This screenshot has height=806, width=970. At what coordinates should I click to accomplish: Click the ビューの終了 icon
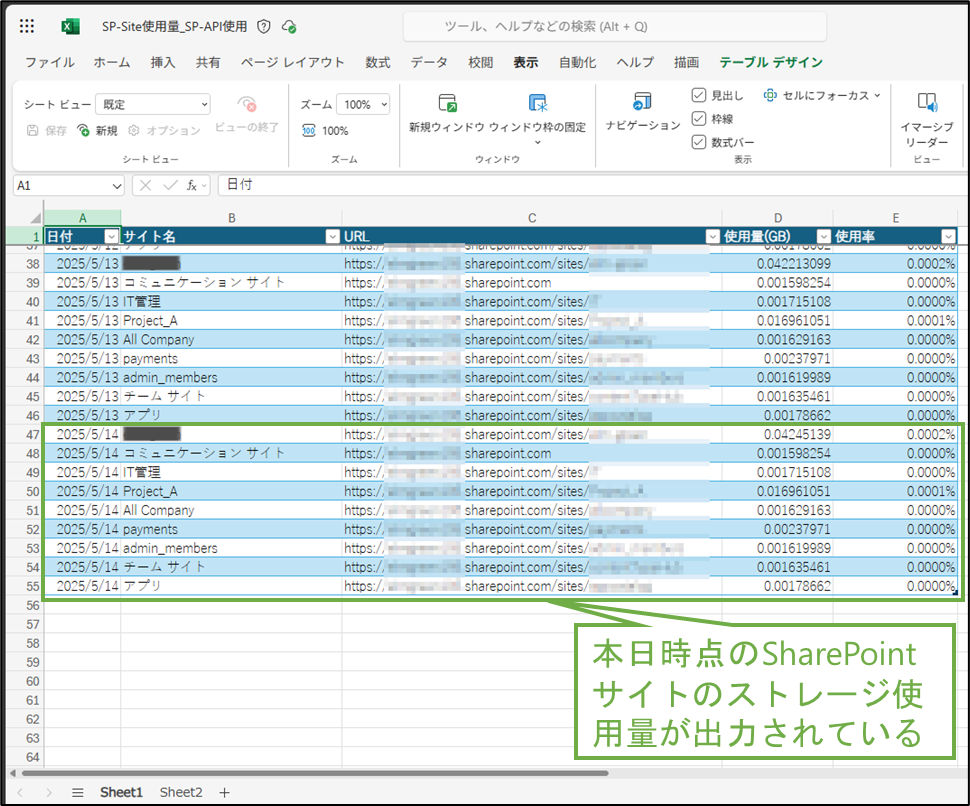(247, 103)
